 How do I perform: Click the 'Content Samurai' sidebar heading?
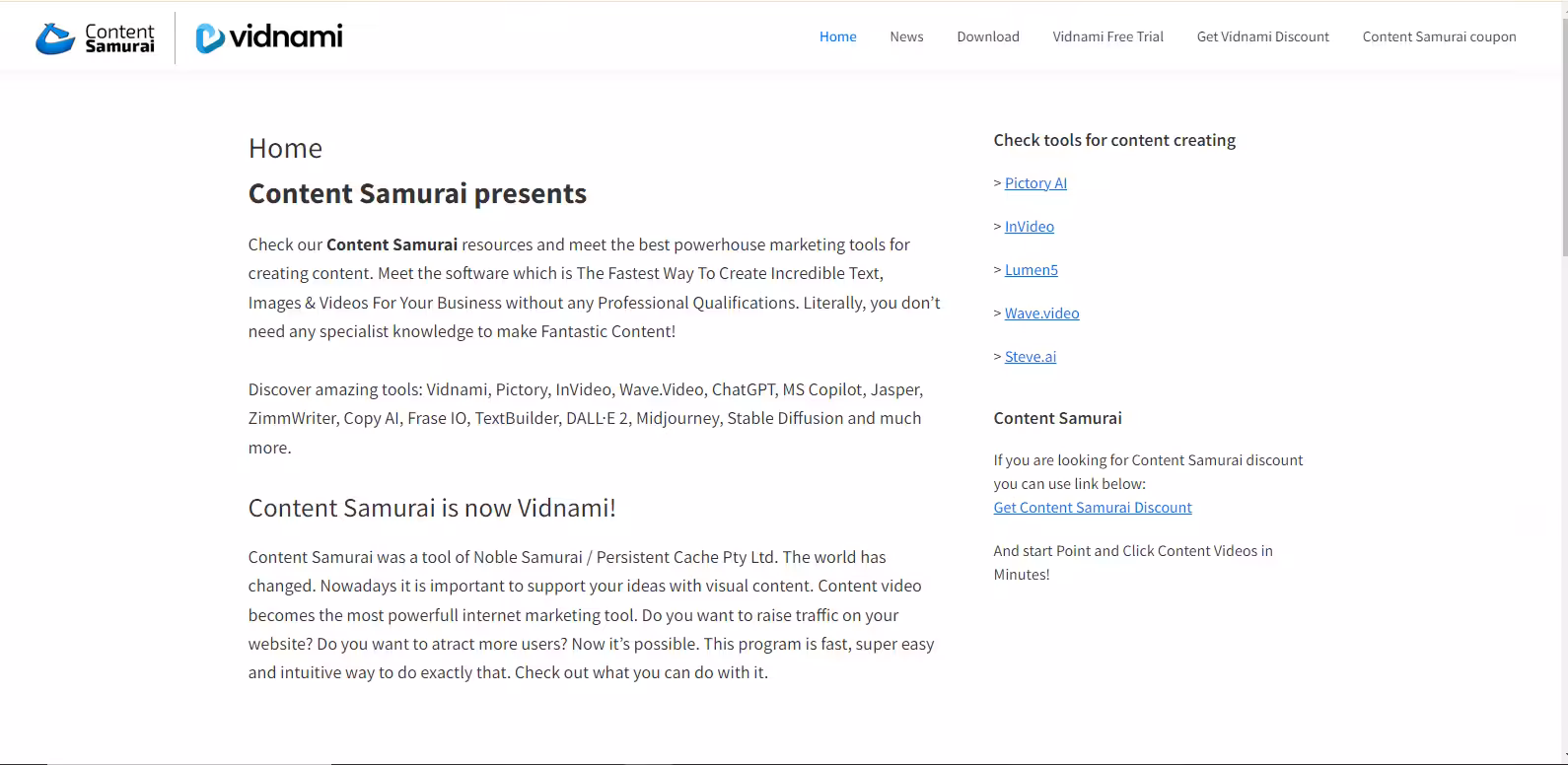(x=1058, y=418)
